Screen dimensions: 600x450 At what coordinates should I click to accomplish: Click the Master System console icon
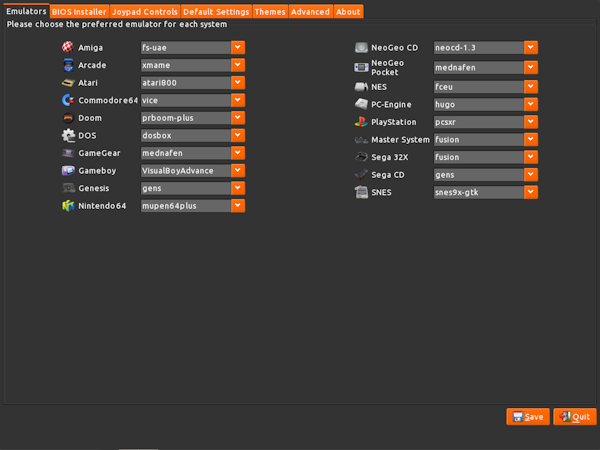(361, 139)
